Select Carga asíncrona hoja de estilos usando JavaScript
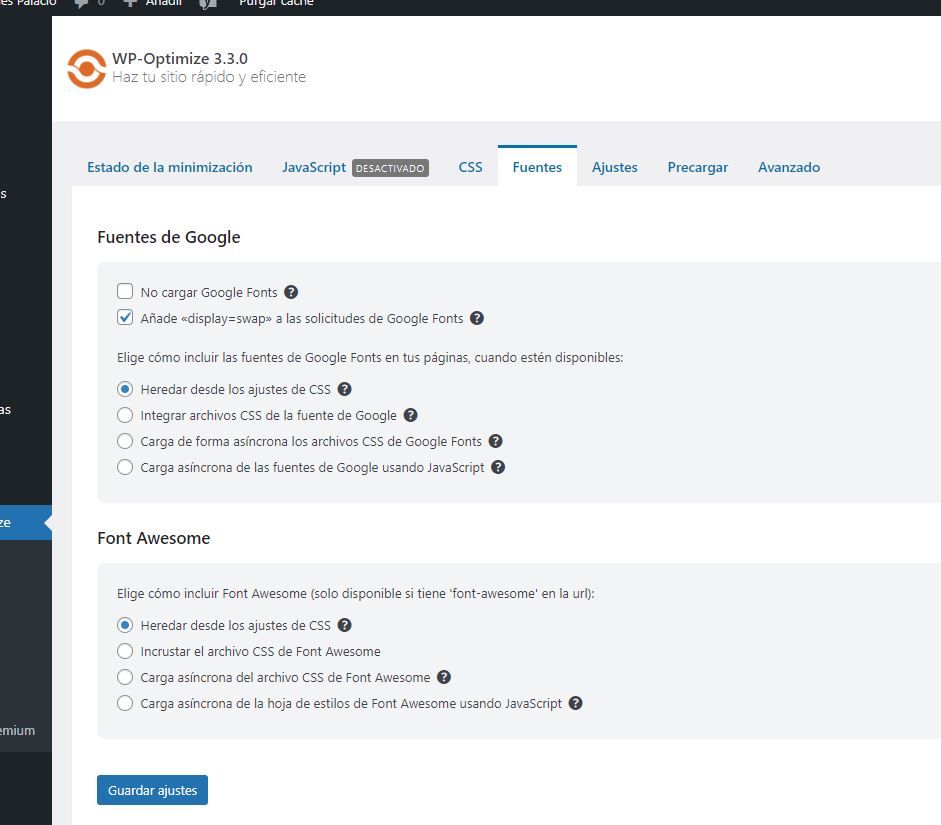Screen dimensions: 941x825 coord(125,703)
